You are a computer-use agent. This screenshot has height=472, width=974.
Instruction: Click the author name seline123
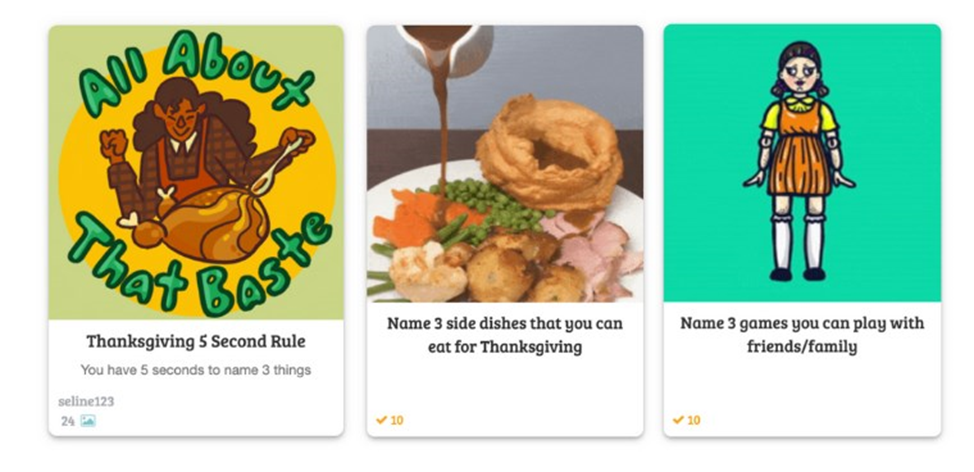[x=86, y=402]
